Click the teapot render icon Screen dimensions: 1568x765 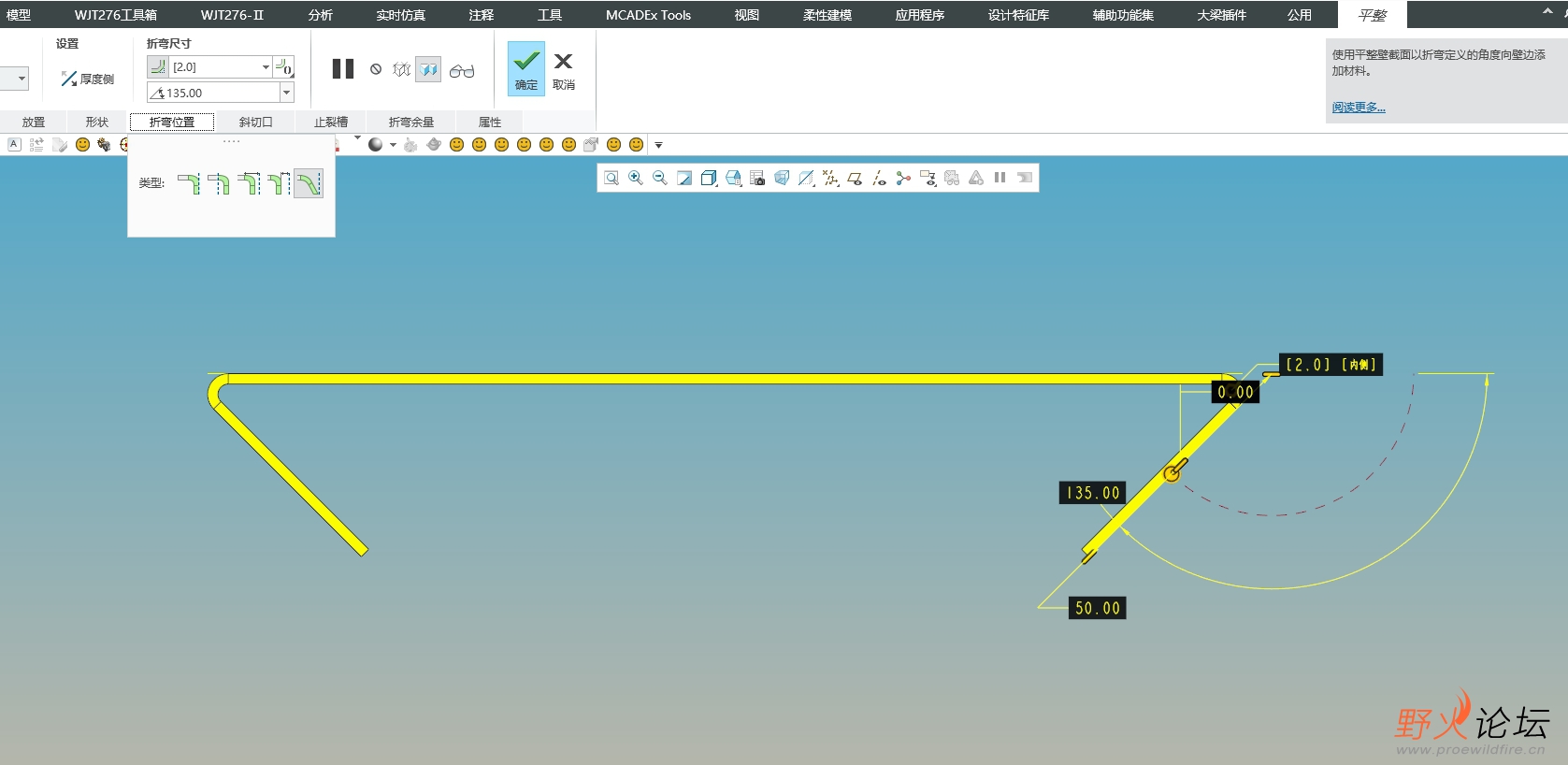coord(434,144)
